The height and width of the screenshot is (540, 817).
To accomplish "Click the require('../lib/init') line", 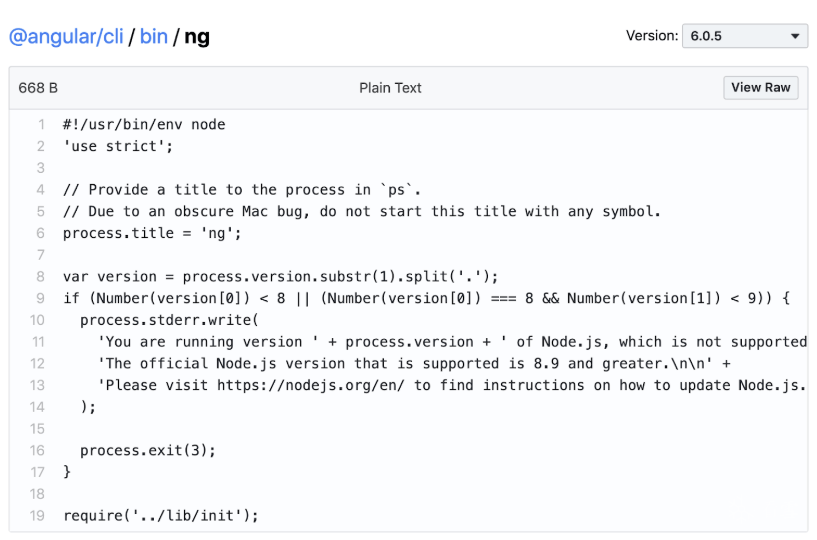I will coord(160,515).
